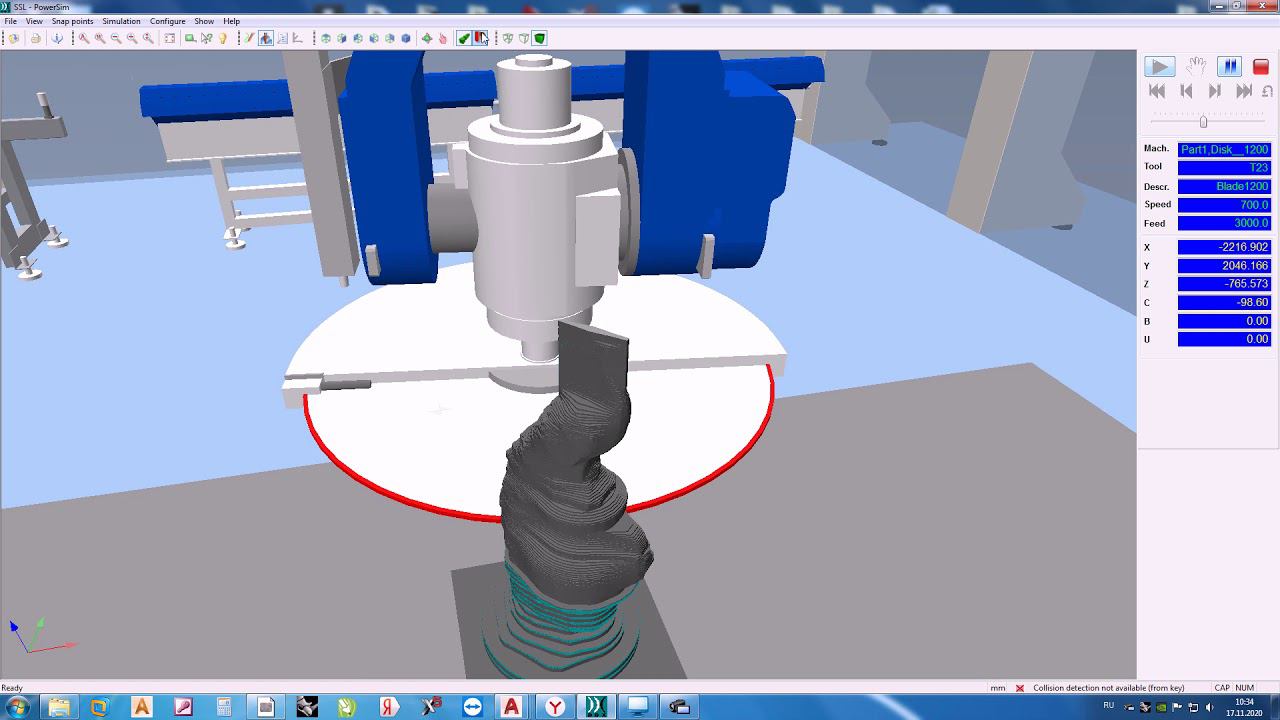1280x720 pixels.
Task: Click the Descr. field Blade1200
Action: tap(1224, 186)
